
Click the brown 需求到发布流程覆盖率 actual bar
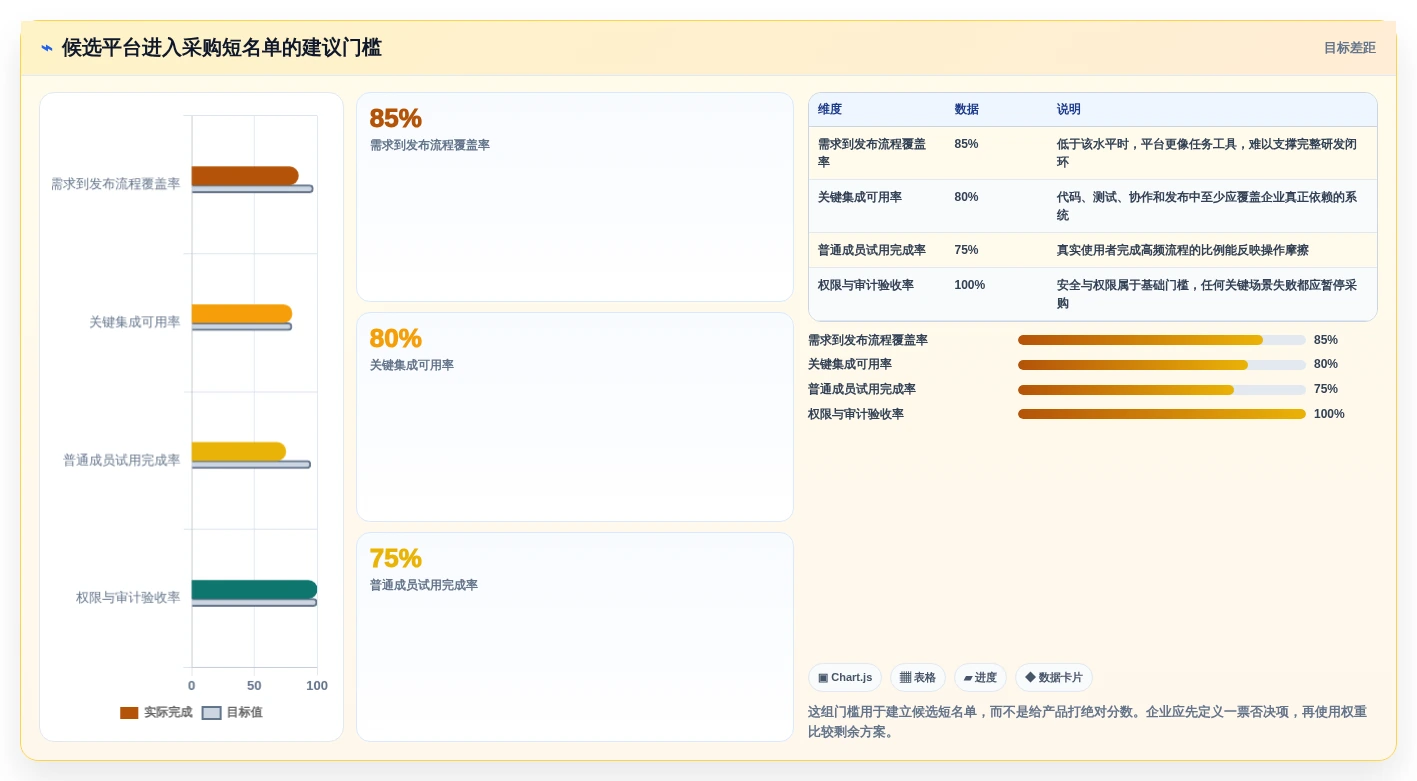(x=245, y=176)
